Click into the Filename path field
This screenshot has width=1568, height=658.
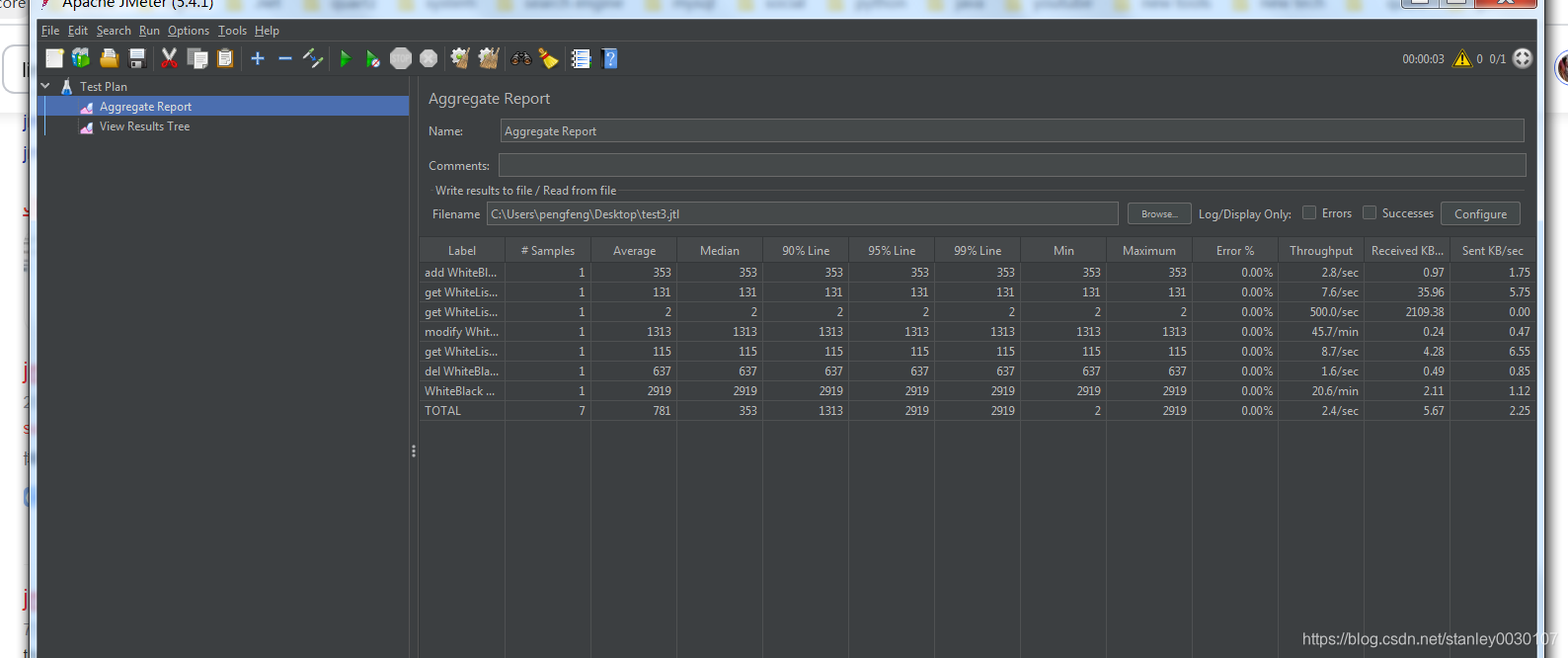point(802,213)
